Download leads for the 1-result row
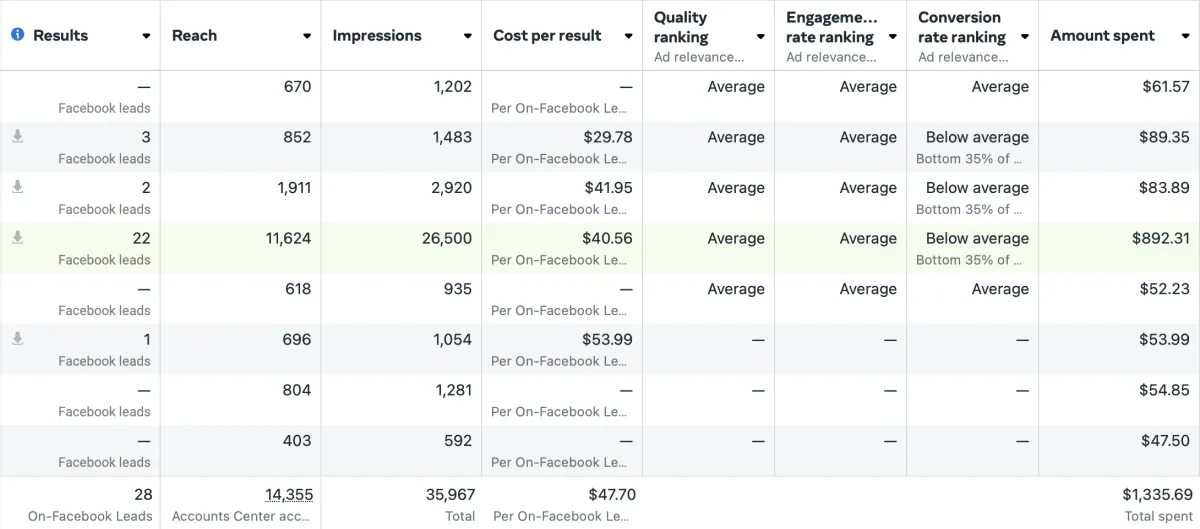This screenshot has width=1200, height=529. pyautogui.click(x=17, y=339)
